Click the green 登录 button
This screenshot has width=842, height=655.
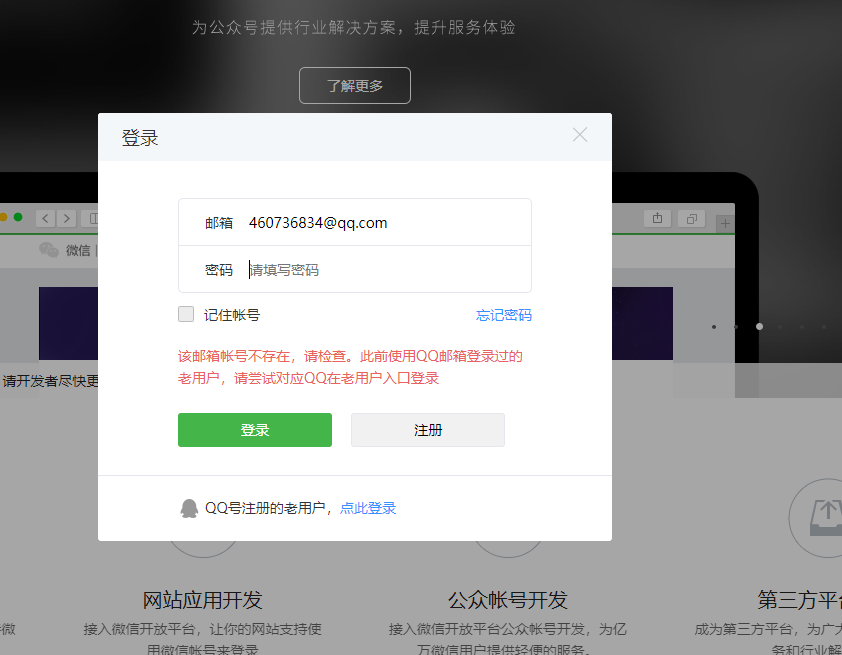point(255,430)
